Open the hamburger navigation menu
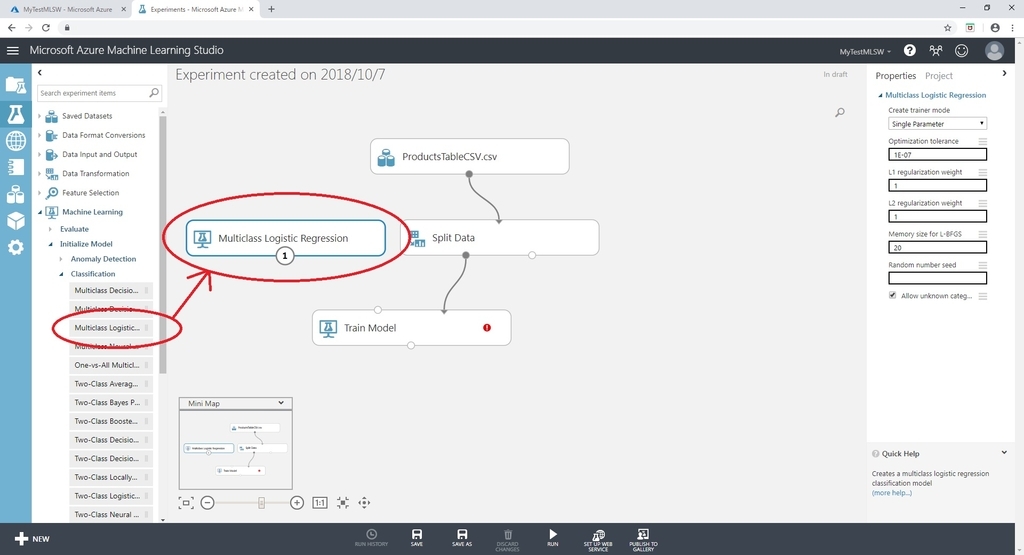 [12, 50]
